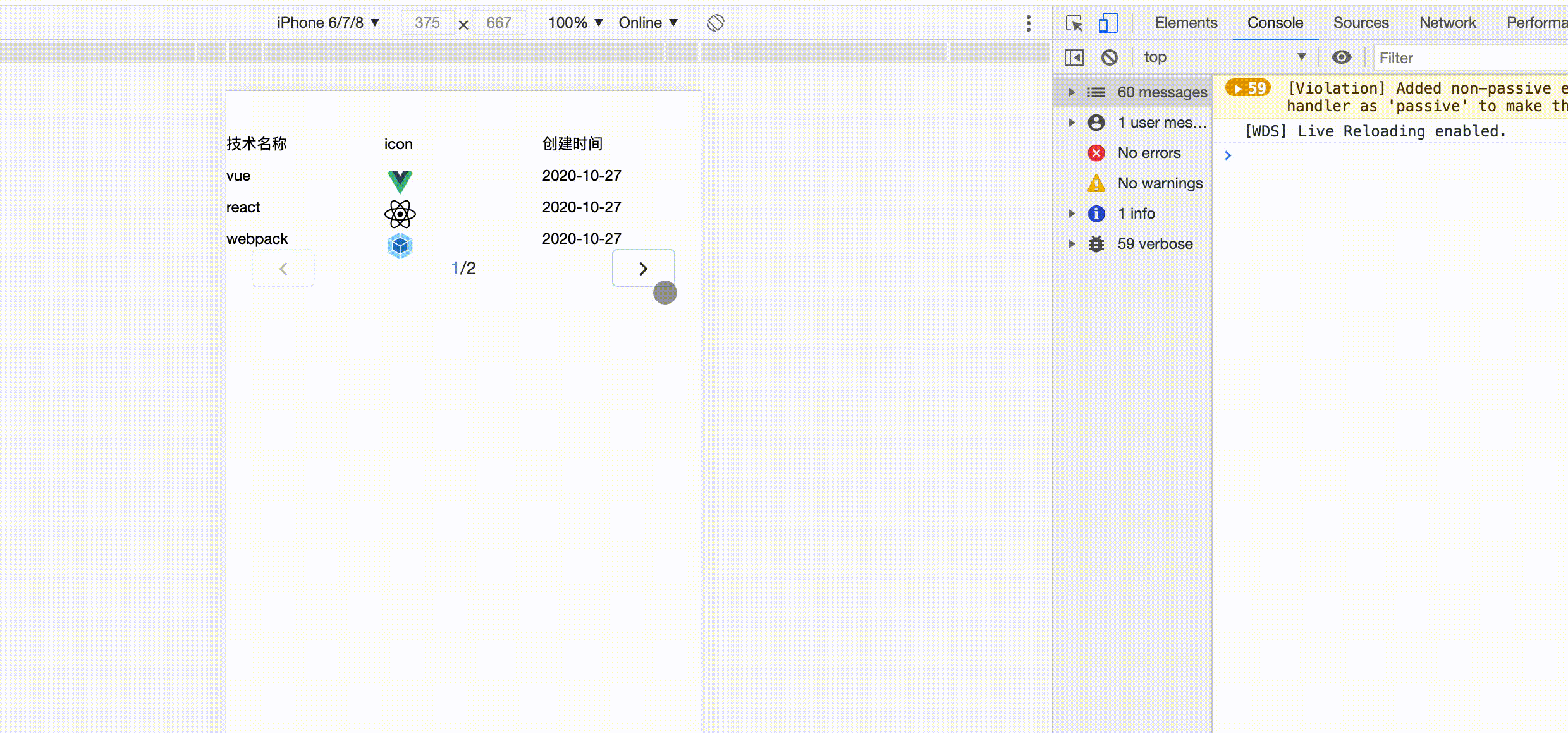Clear console with the block icon
1568x733 pixels.
pos(1109,58)
